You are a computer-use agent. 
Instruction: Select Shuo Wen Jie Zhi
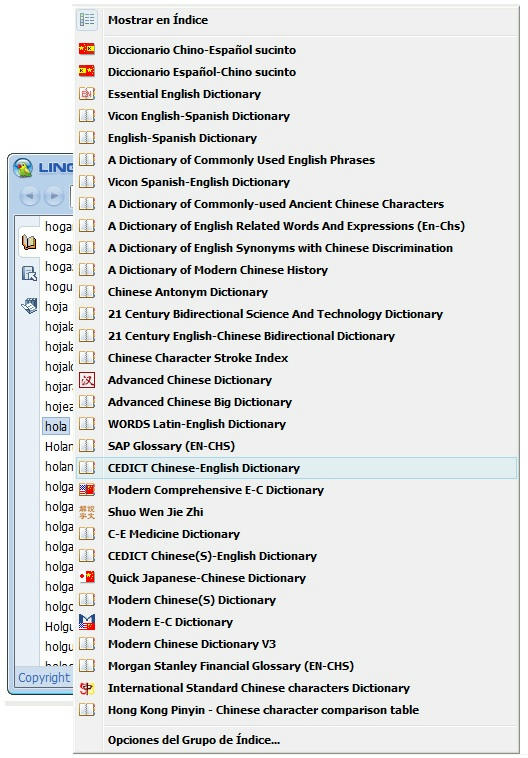click(x=296, y=512)
